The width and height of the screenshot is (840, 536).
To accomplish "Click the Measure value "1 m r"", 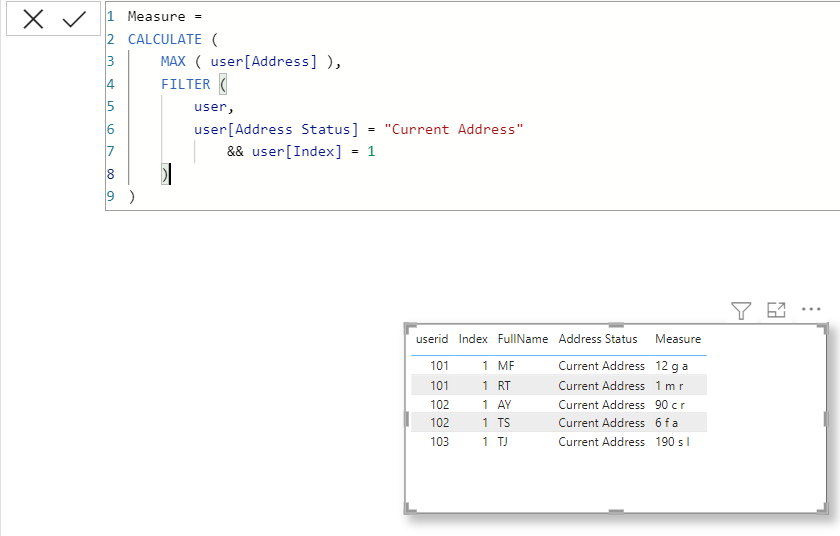I will click(669, 386).
